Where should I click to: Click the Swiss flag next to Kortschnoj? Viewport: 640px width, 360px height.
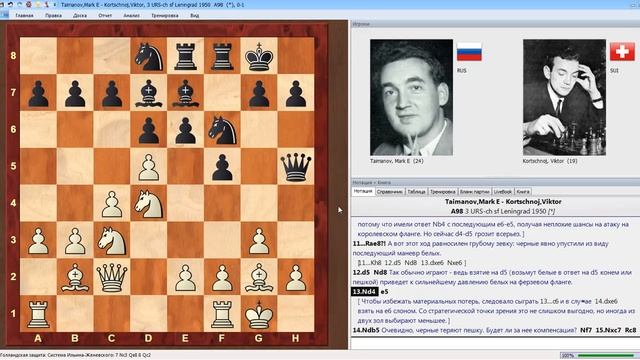(x=622, y=52)
